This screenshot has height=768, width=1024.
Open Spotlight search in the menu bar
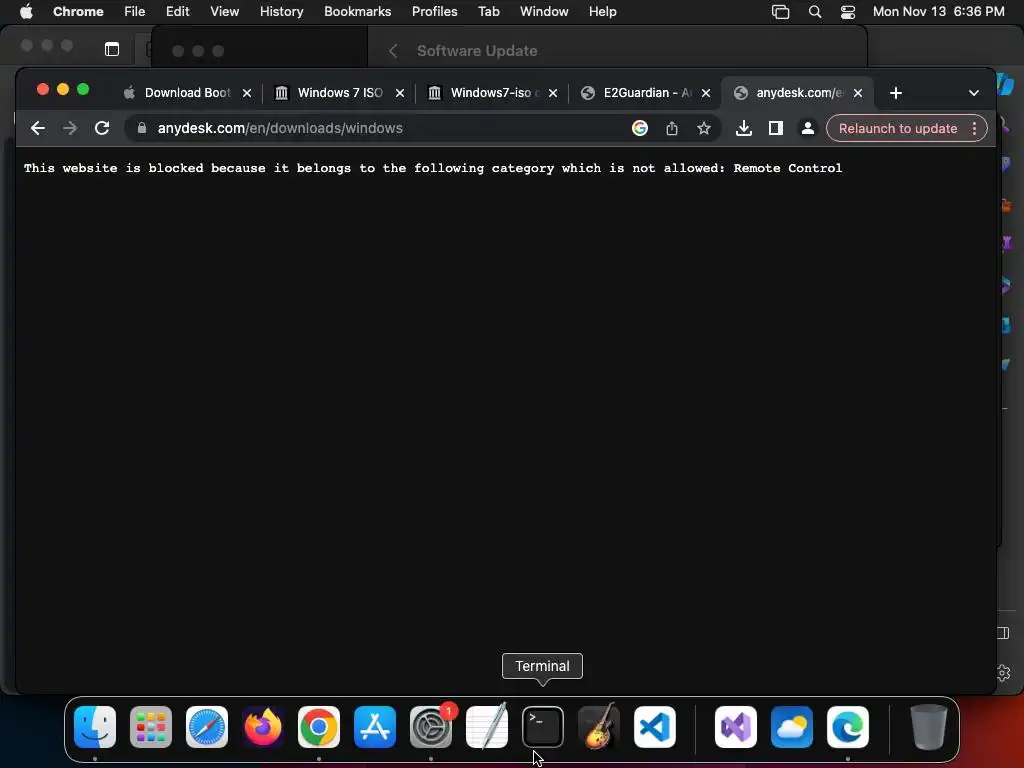click(814, 12)
